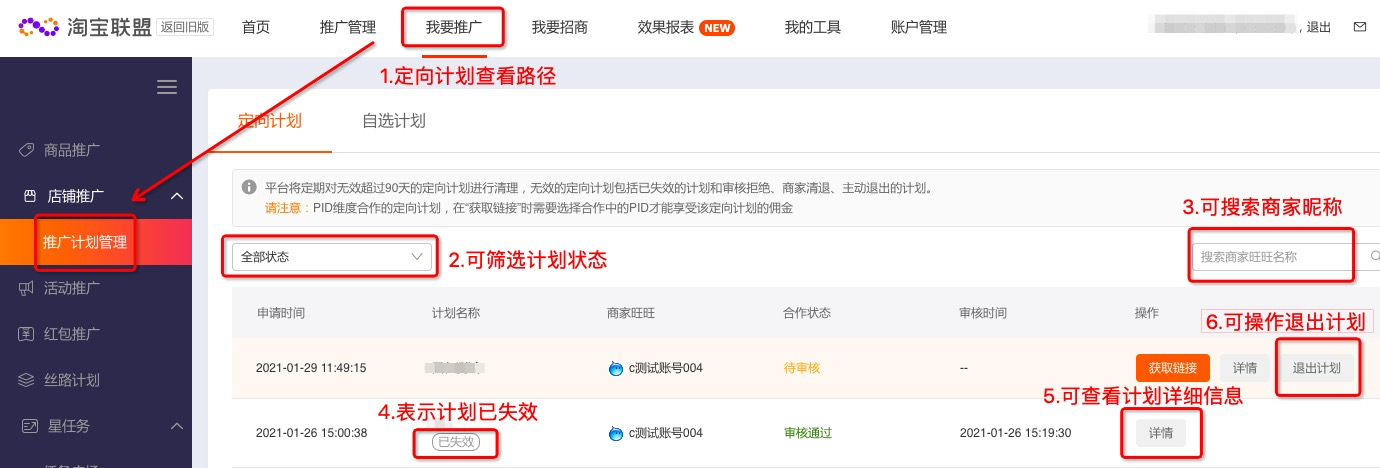Click the 退出 logout link
Image resolution: width=1380 pixels, height=468 pixels.
point(1319,28)
